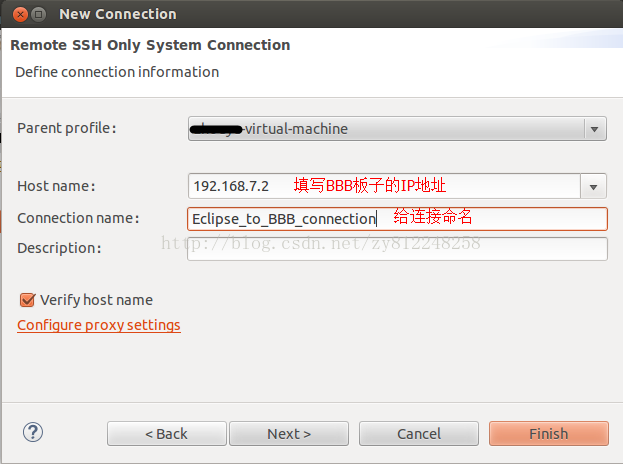Viewport: 623px width, 464px height.
Task: Click the 'Verify host name' label text
Action: pos(96,299)
